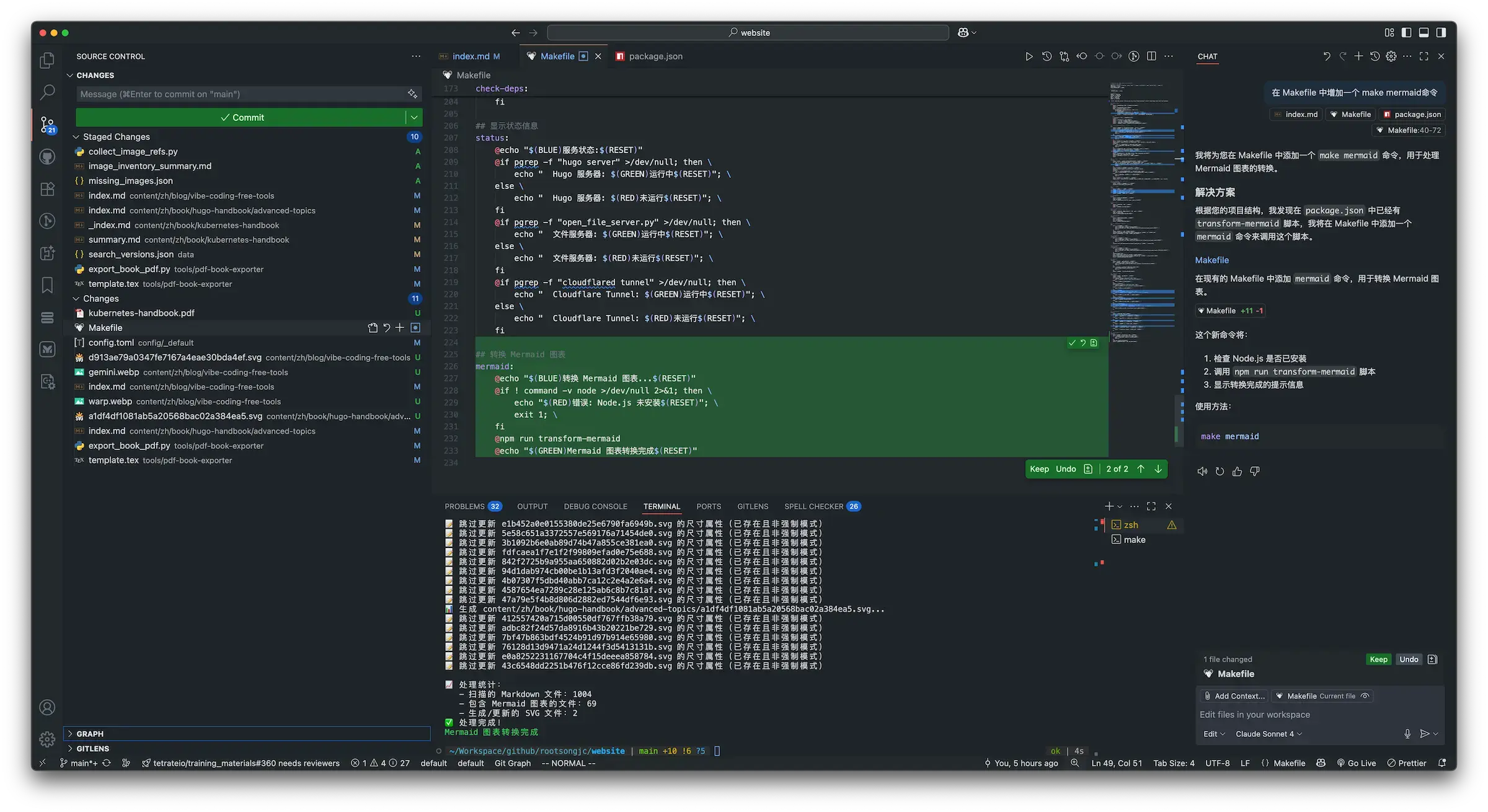Screen dimensions: 1488x812
Task: Collapse the Staged Changes group
Action: point(76,137)
